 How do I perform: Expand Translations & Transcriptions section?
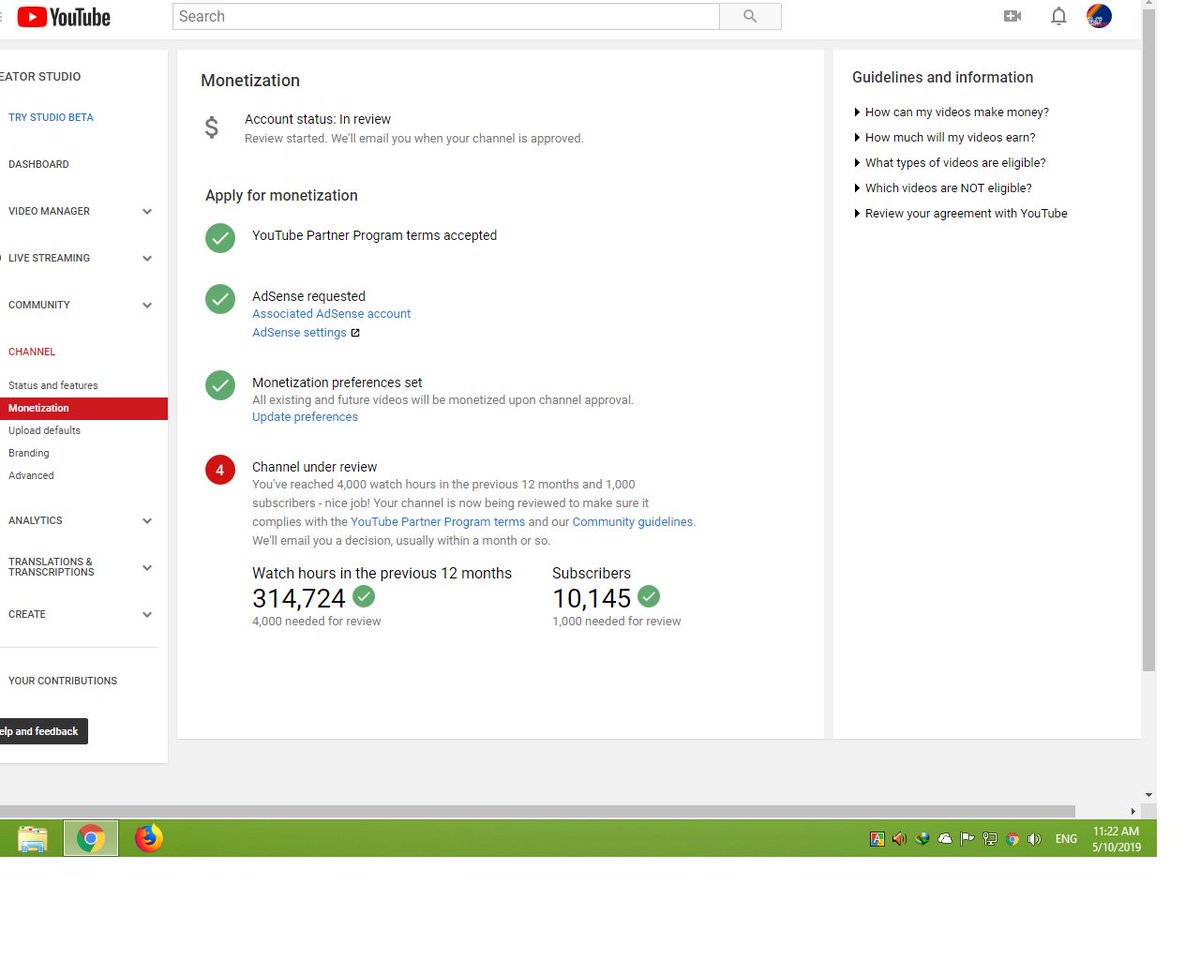147,567
